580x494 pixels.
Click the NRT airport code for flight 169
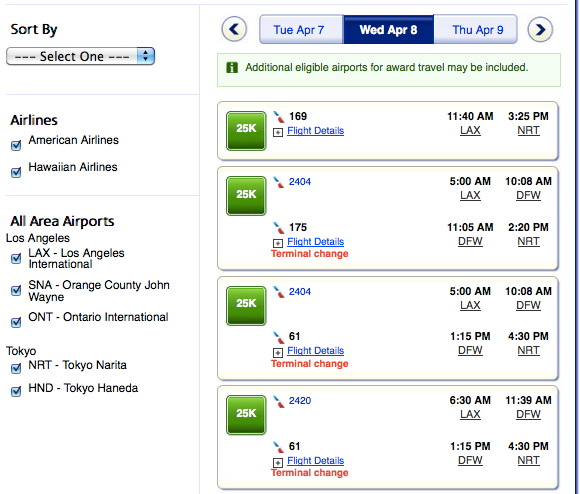(528, 131)
